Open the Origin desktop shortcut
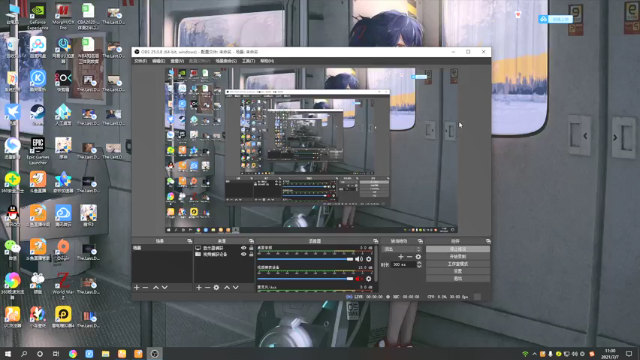Viewport: 640px width, 360px height. (x=63, y=250)
